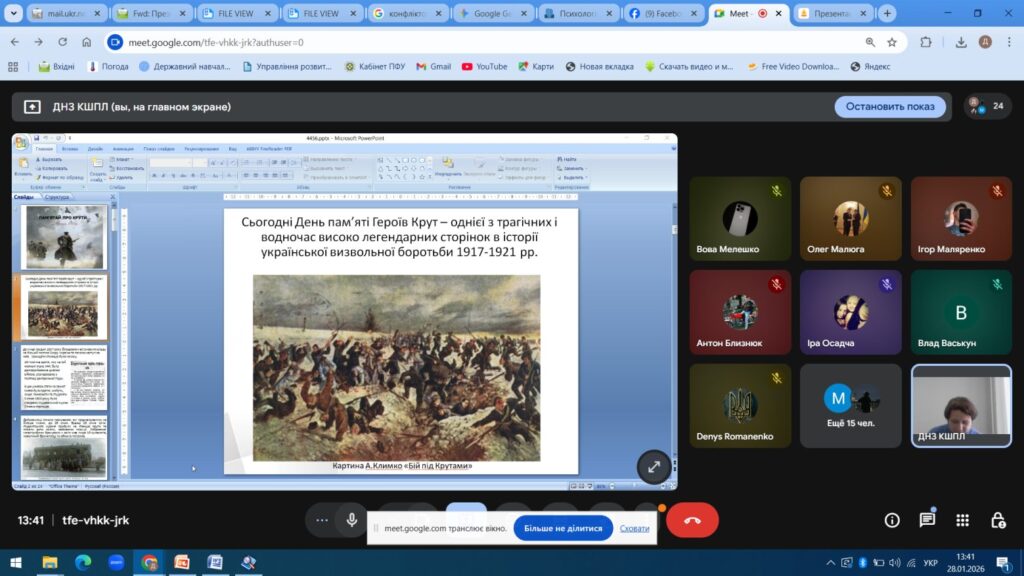Show participants list with 24 people
Screen dimensions: 1024x576
point(984,106)
